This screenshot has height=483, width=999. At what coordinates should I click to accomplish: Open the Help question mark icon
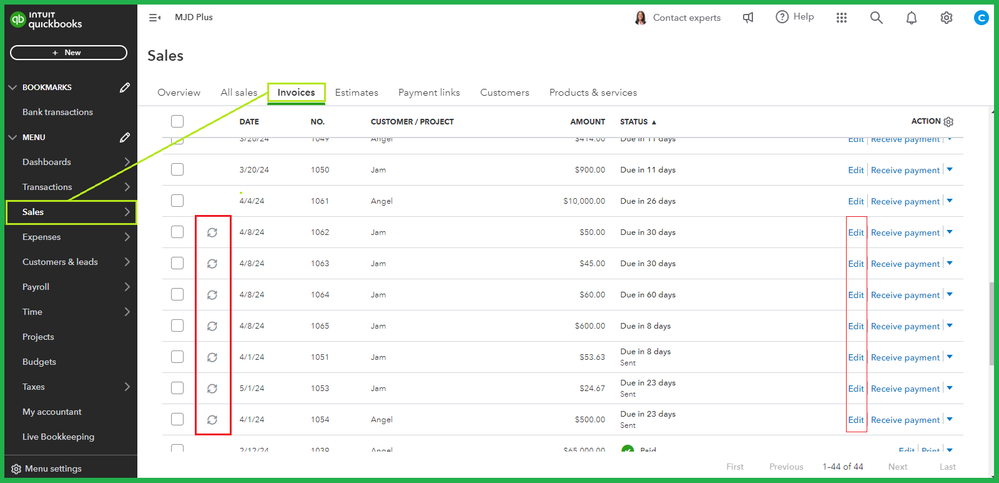coord(782,17)
